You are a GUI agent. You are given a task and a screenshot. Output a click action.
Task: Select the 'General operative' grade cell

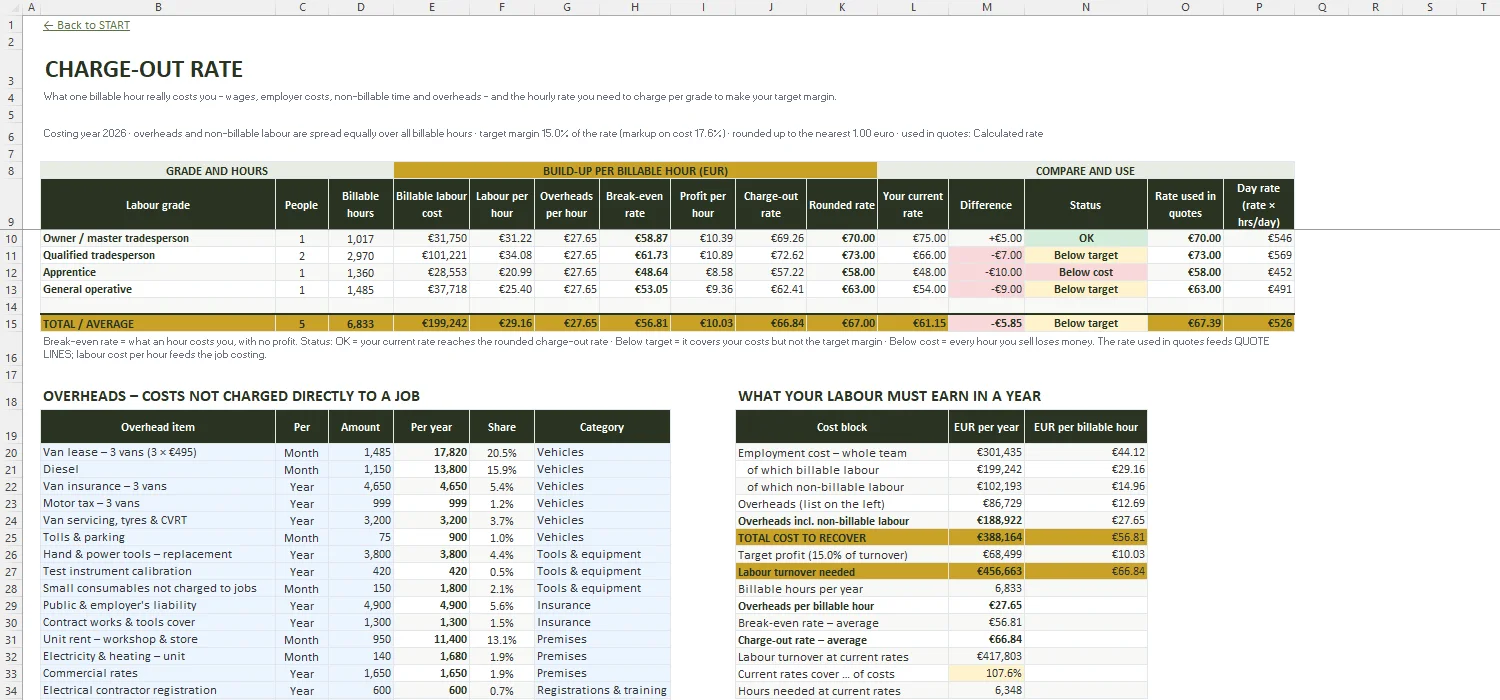tap(158, 289)
